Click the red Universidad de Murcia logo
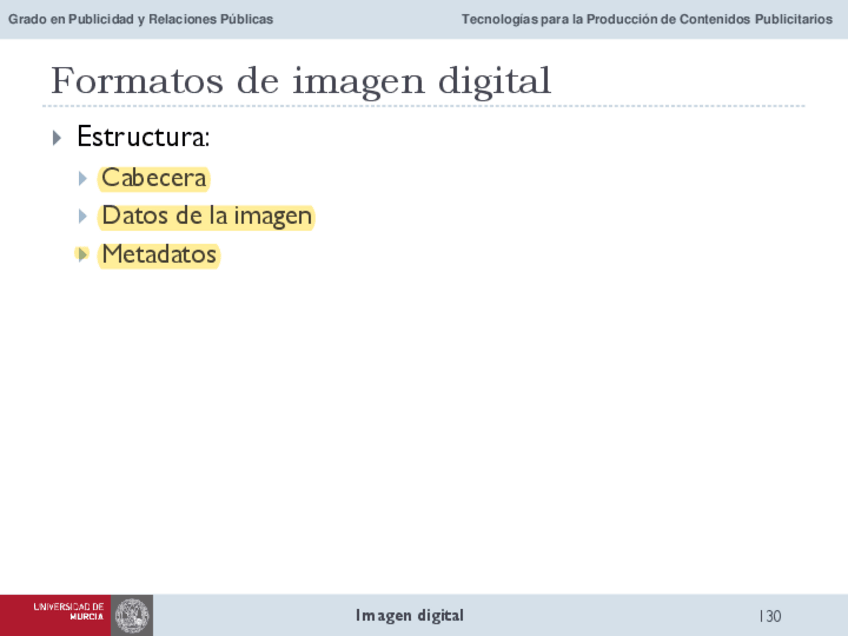 tap(56, 615)
